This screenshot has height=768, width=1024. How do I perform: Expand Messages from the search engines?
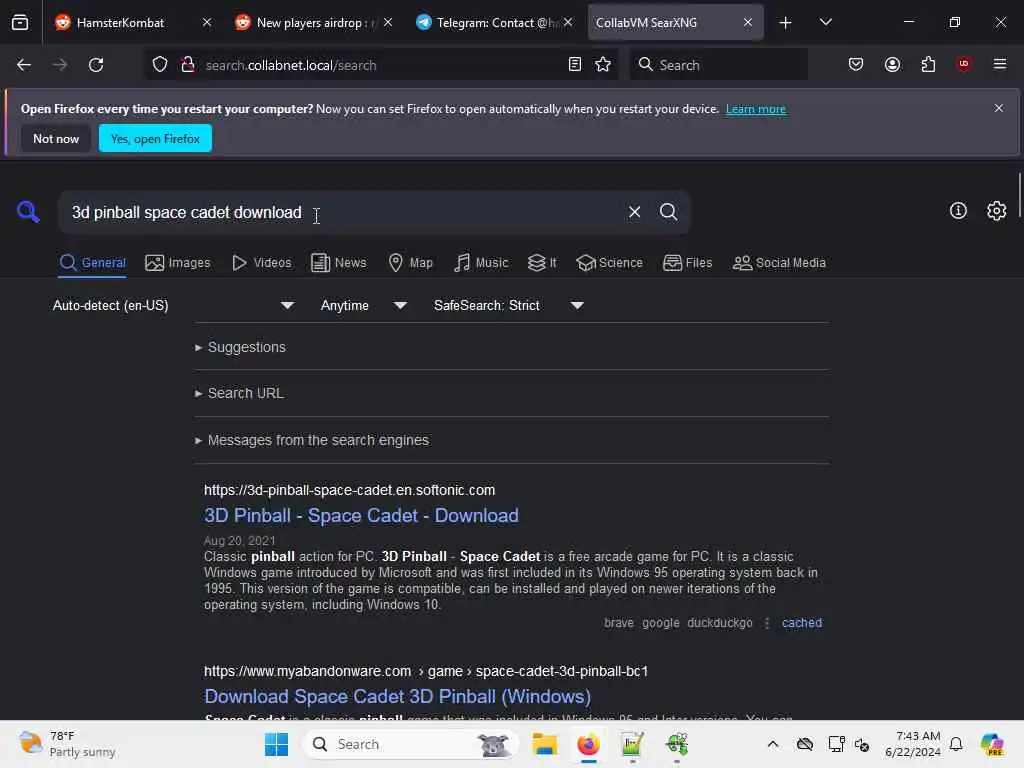(312, 440)
